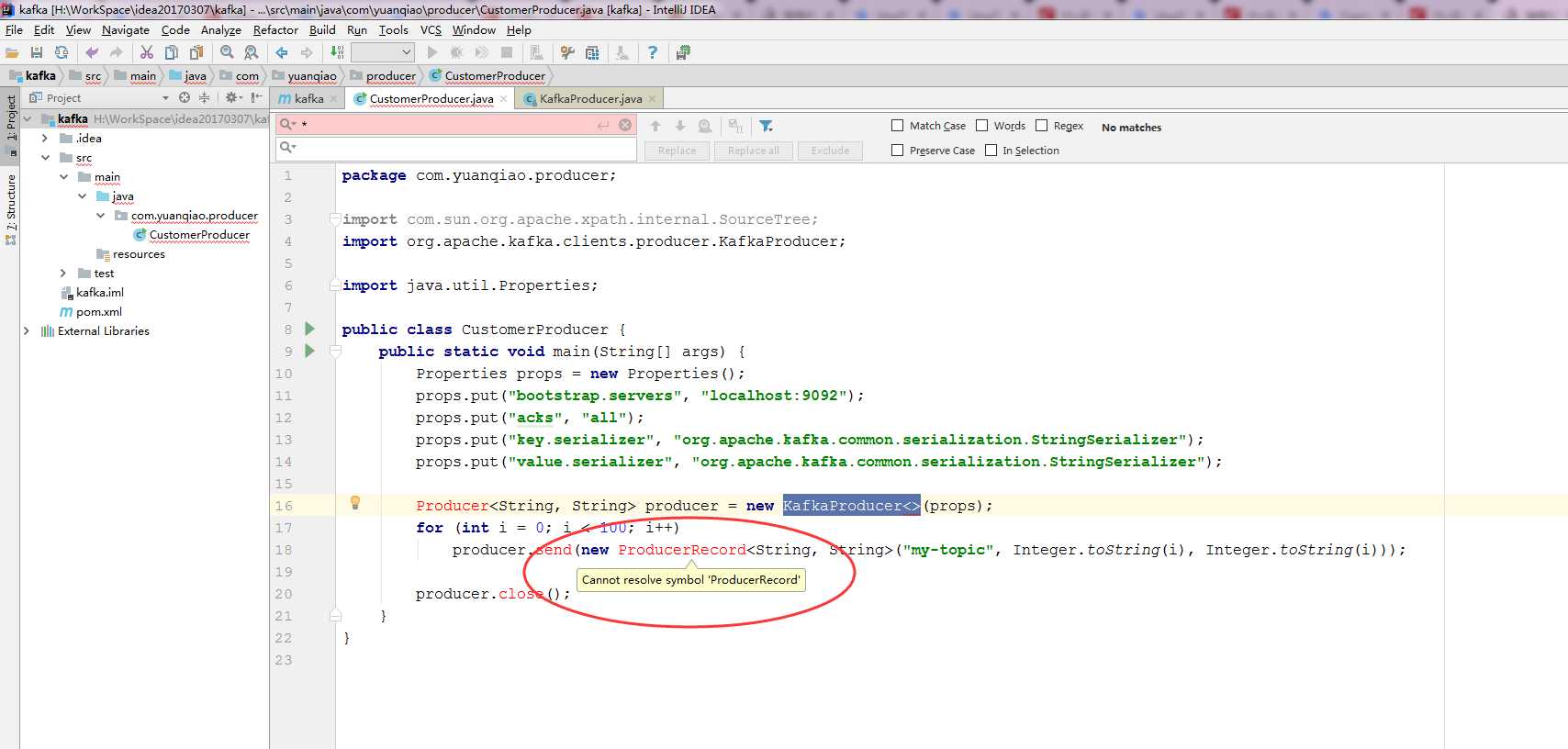
Task: Switch to the kafka pom tab
Action: [x=308, y=98]
